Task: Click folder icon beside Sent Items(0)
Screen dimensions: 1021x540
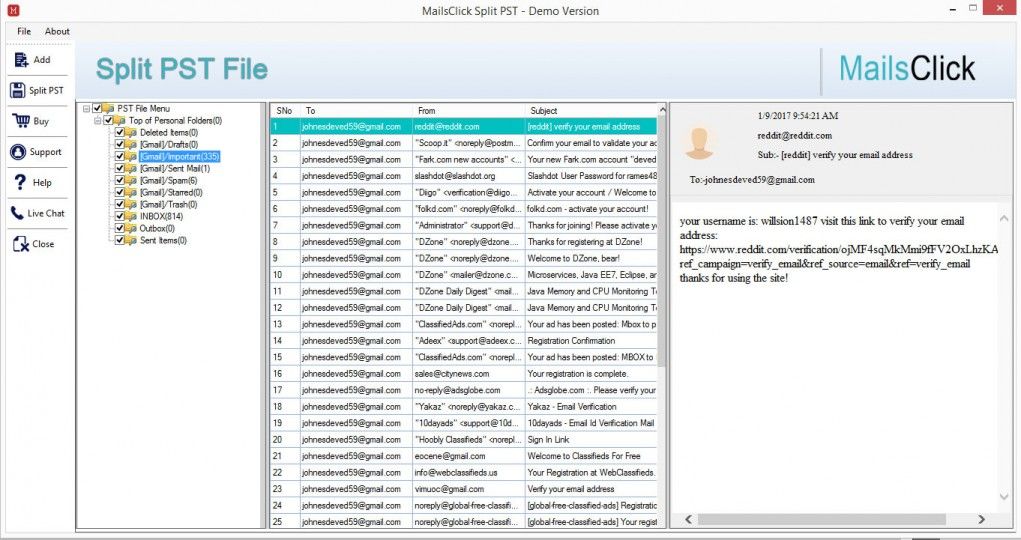Action: pyautogui.click(x=131, y=240)
